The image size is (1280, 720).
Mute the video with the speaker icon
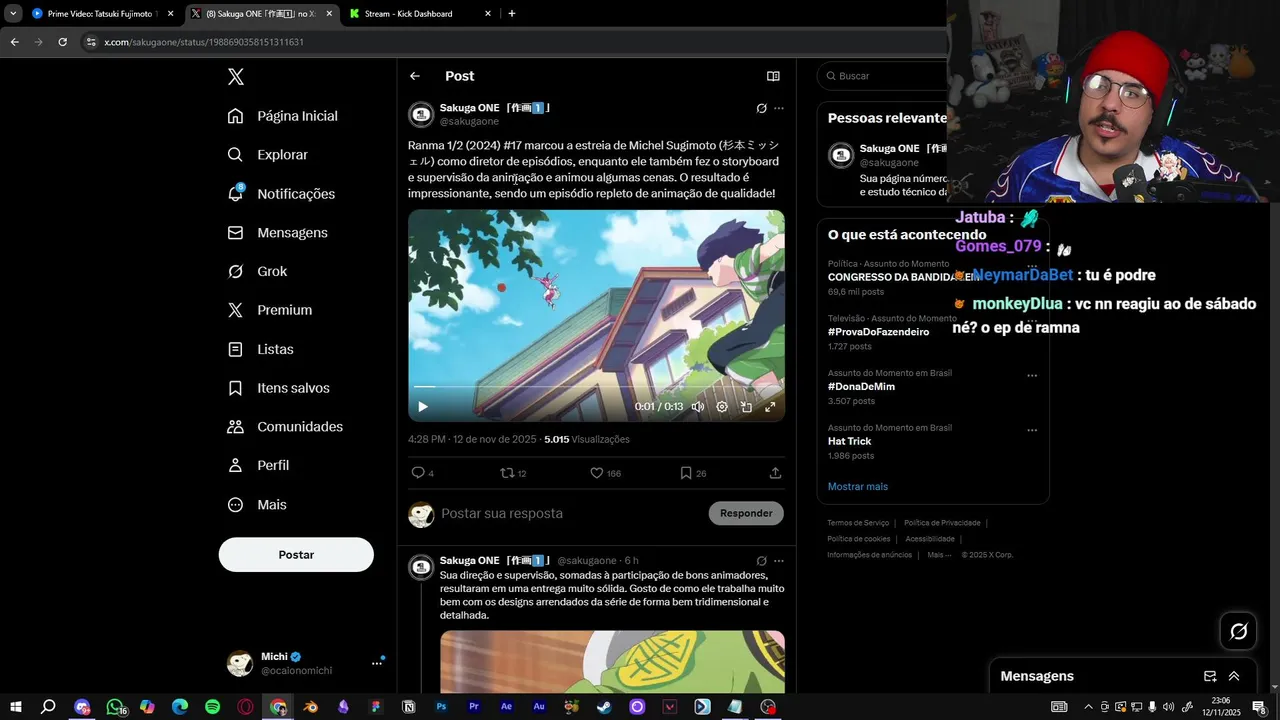coord(697,407)
